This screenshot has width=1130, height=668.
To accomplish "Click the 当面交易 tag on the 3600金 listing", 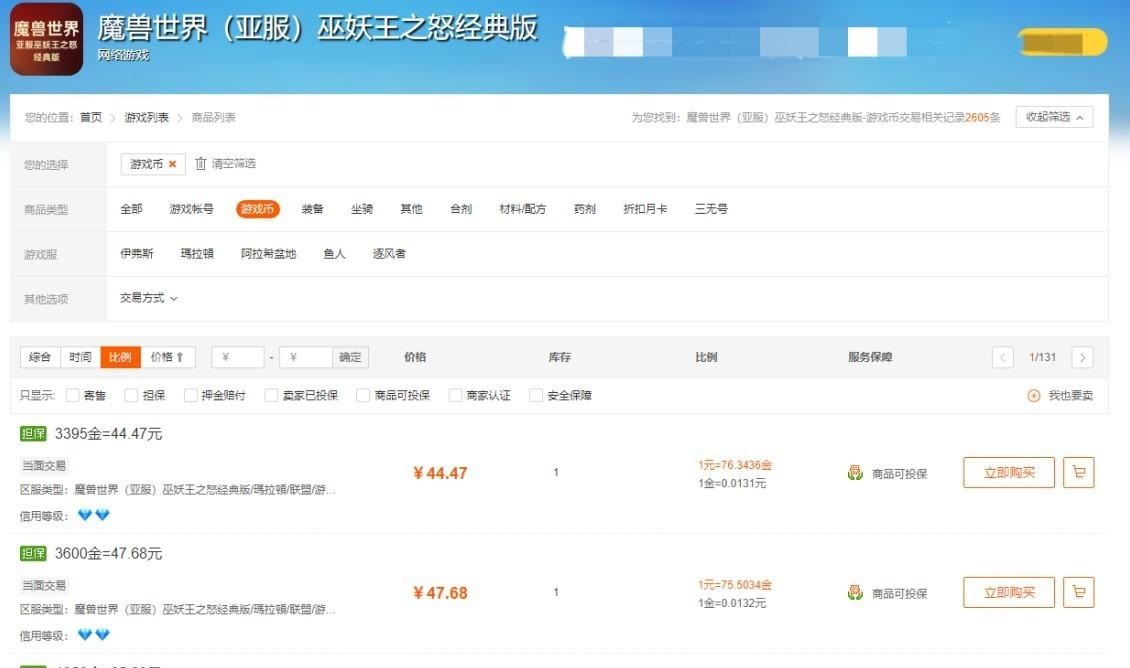I will tap(44, 585).
